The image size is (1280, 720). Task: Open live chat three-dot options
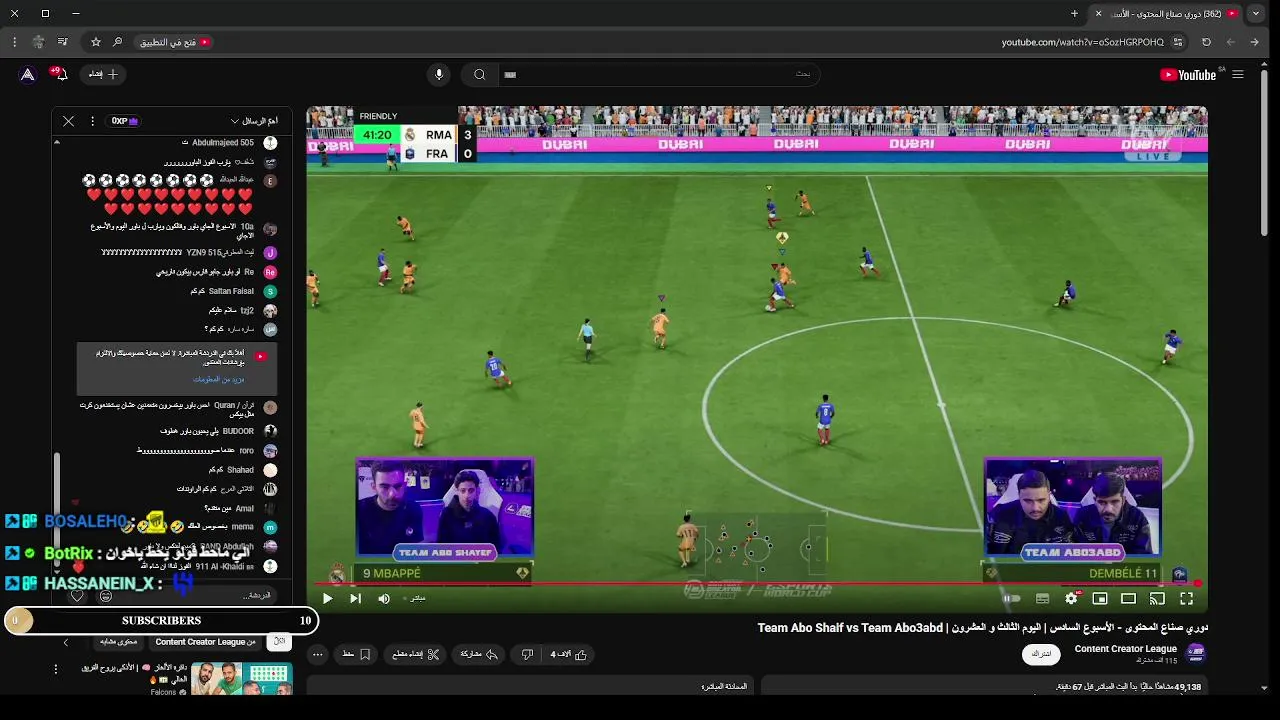pos(92,121)
